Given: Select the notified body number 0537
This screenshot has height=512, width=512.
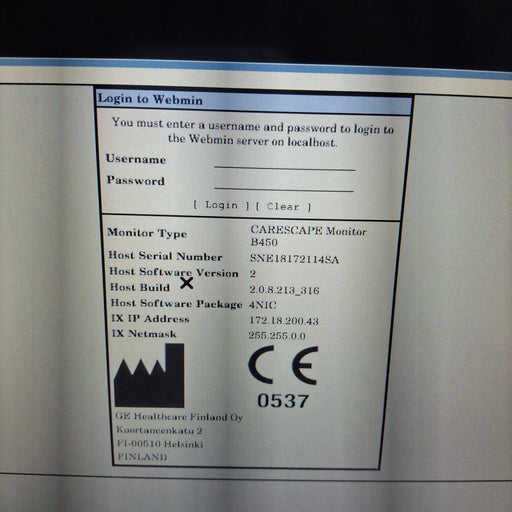Looking at the screenshot, I should [x=283, y=400].
